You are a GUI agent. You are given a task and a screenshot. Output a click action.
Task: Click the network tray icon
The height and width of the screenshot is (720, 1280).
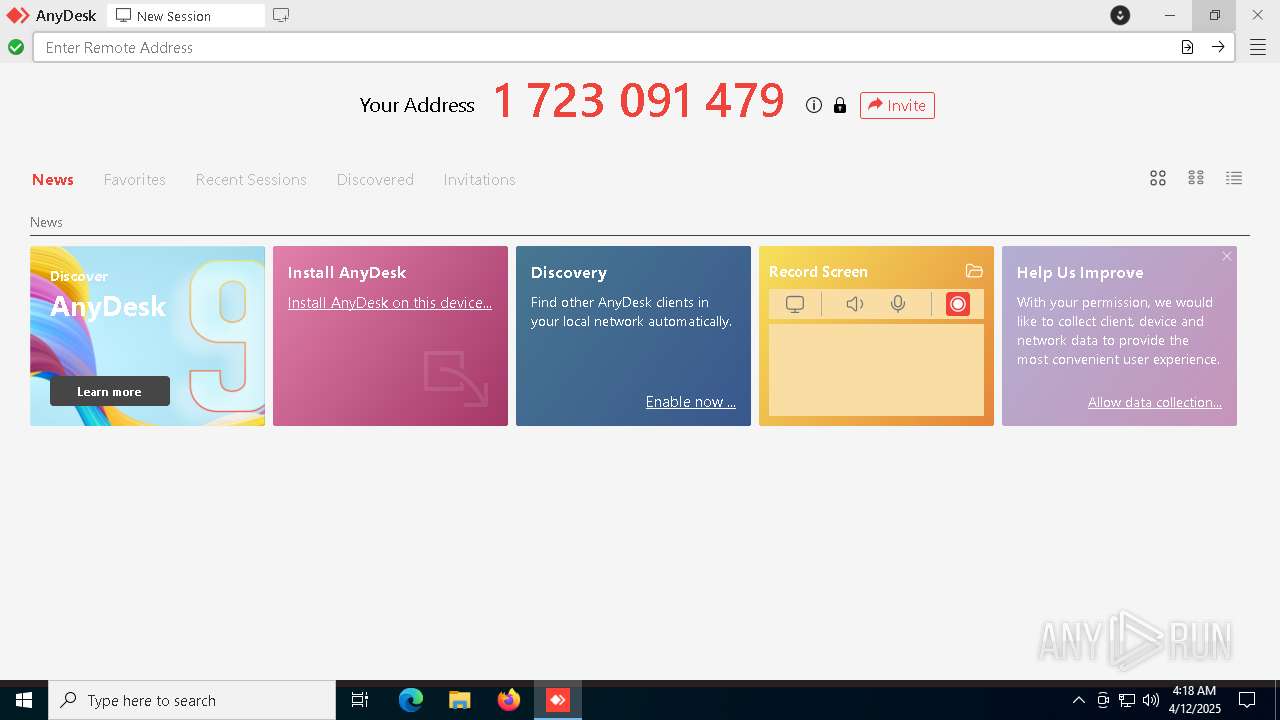tap(1127, 700)
